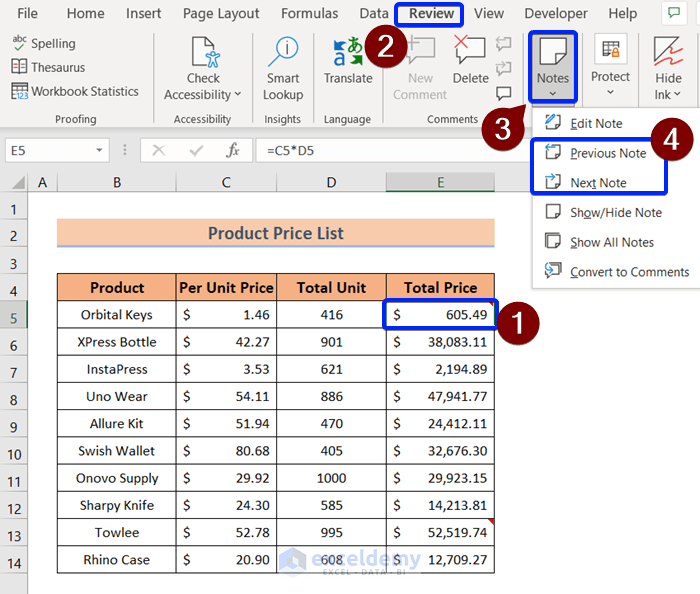Image resolution: width=700 pixels, height=594 pixels.
Task: Expand the Notes dropdown button
Action: click(553, 93)
